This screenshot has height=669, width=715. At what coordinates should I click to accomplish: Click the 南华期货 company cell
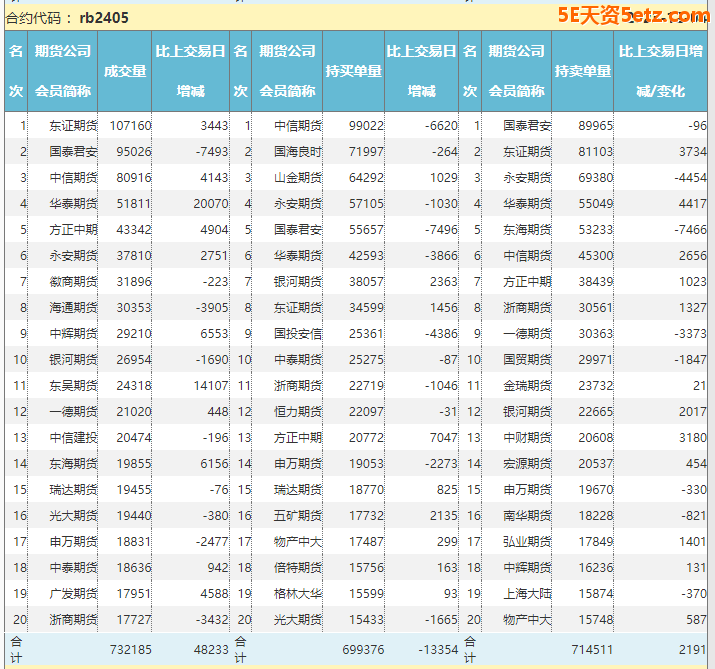[x=527, y=516]
